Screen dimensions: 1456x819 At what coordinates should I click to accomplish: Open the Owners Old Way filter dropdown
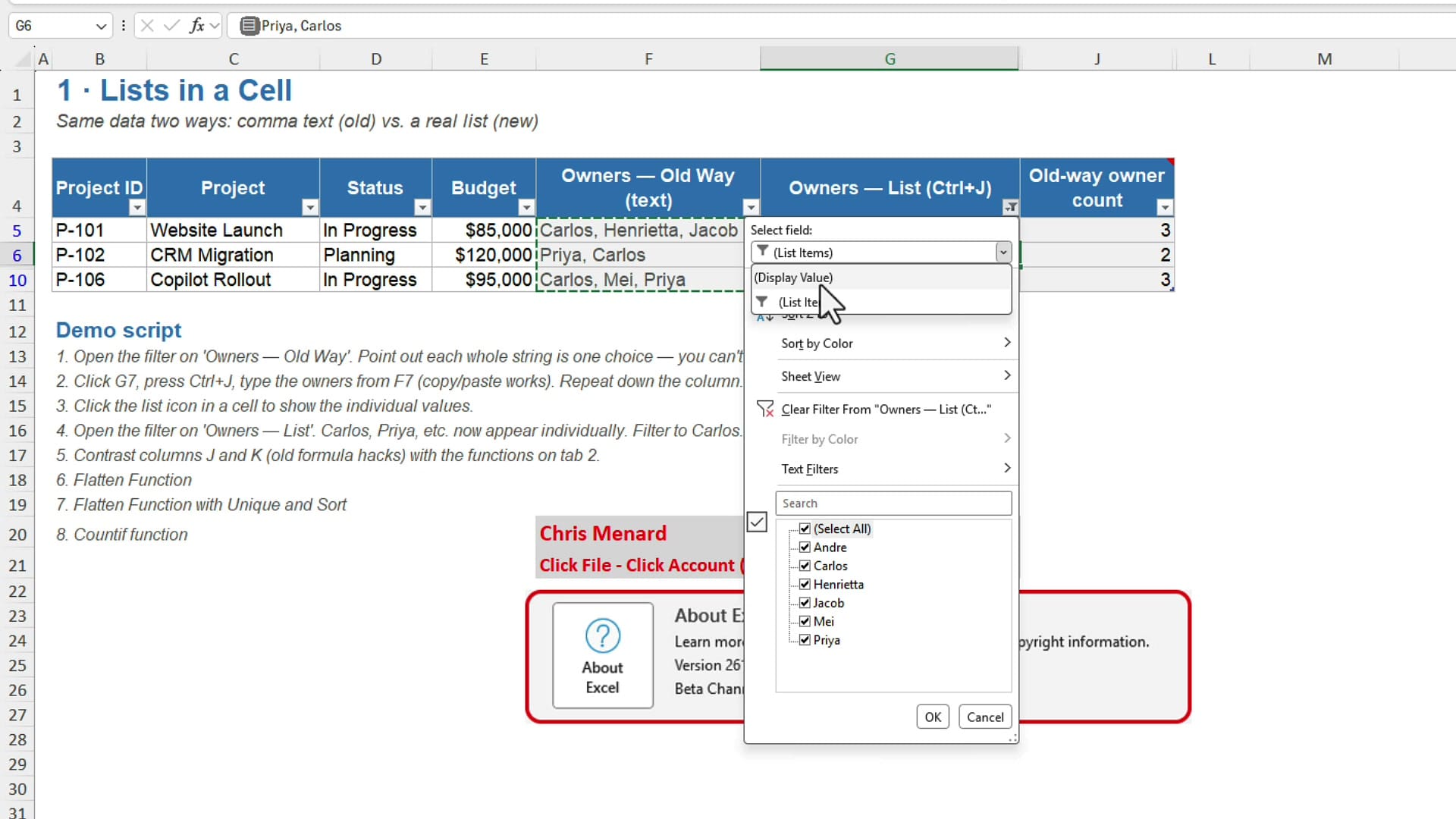pos(751,207)
